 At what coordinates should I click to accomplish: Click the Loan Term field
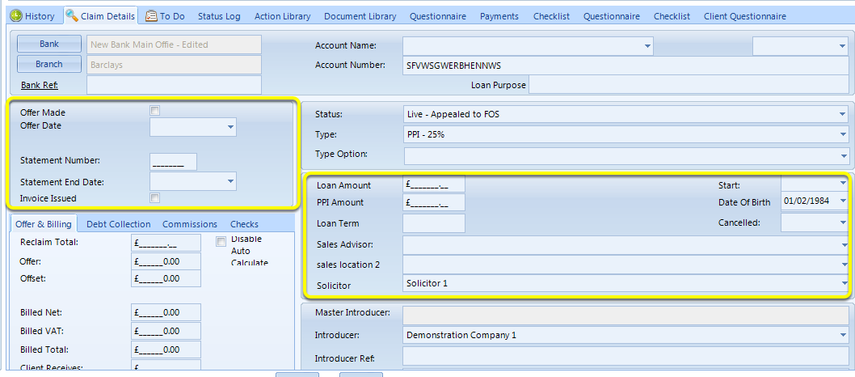click(433, 223)
